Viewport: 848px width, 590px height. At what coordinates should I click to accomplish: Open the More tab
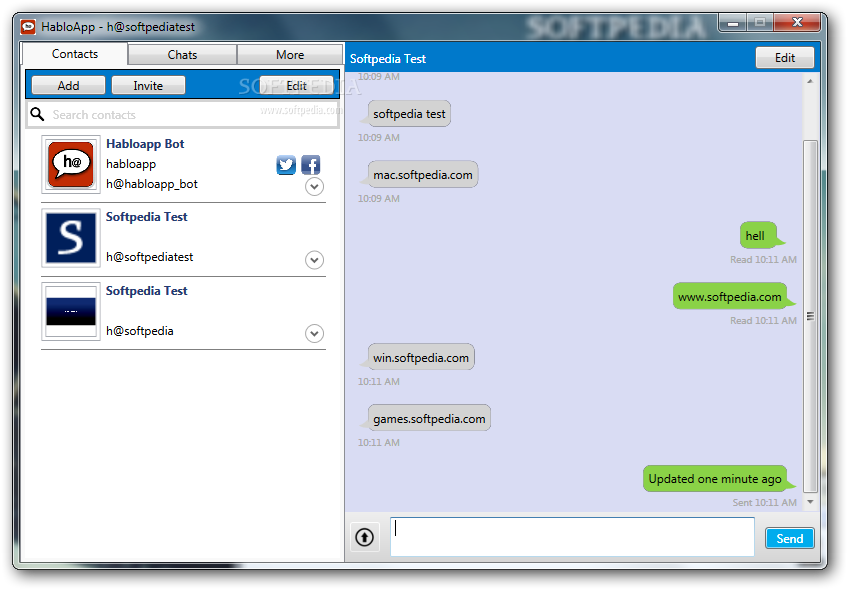290,55
